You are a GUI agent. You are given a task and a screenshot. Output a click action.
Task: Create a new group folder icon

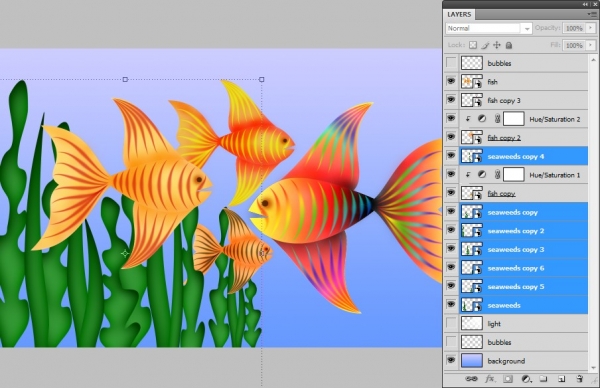pyautogui.click(x=543, y=379)
